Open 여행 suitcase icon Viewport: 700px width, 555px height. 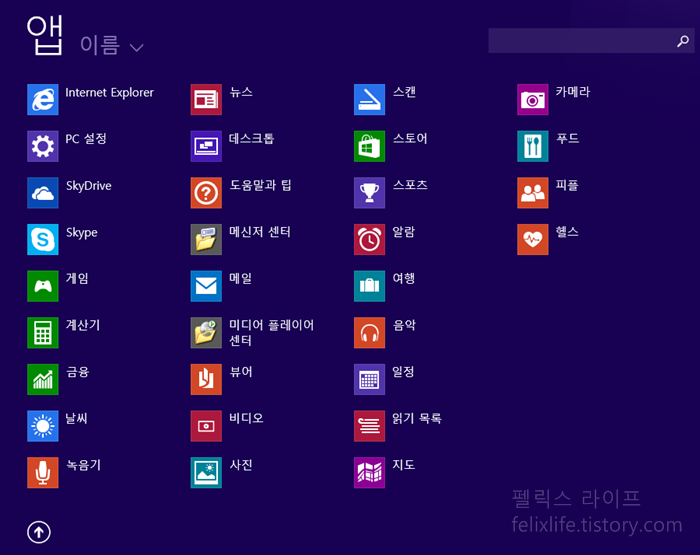coord(369,286)
